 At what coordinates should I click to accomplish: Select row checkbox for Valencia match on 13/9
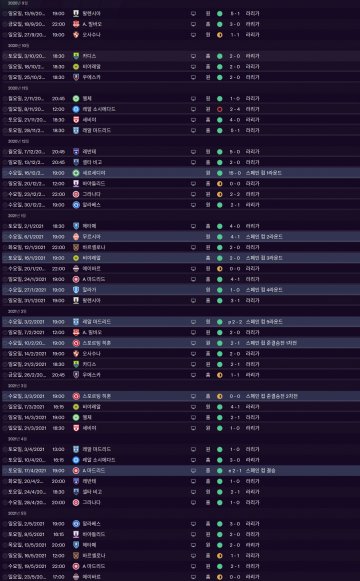tap(5, 13)
